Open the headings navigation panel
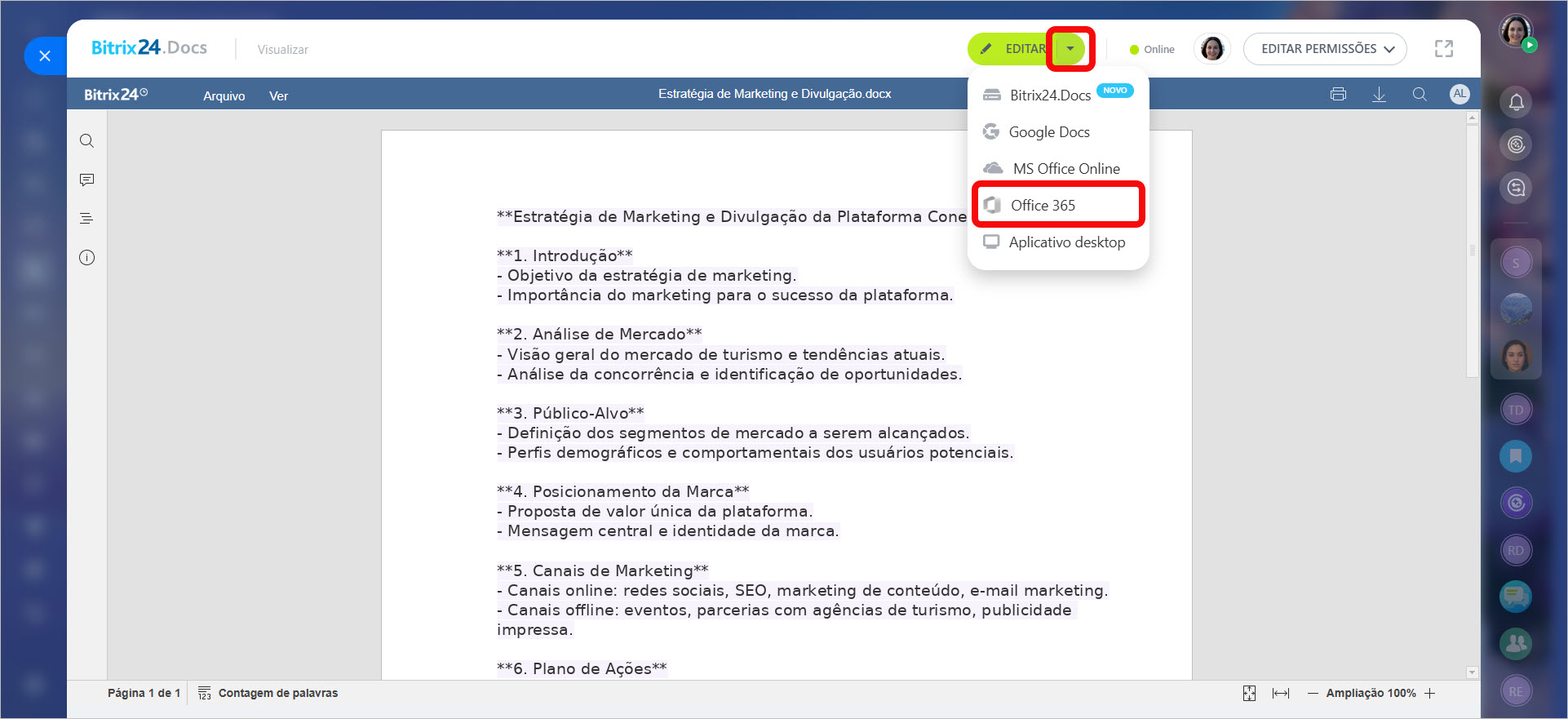The width and height of the screenshot is (1568, 719). click(x=86, y=219)
